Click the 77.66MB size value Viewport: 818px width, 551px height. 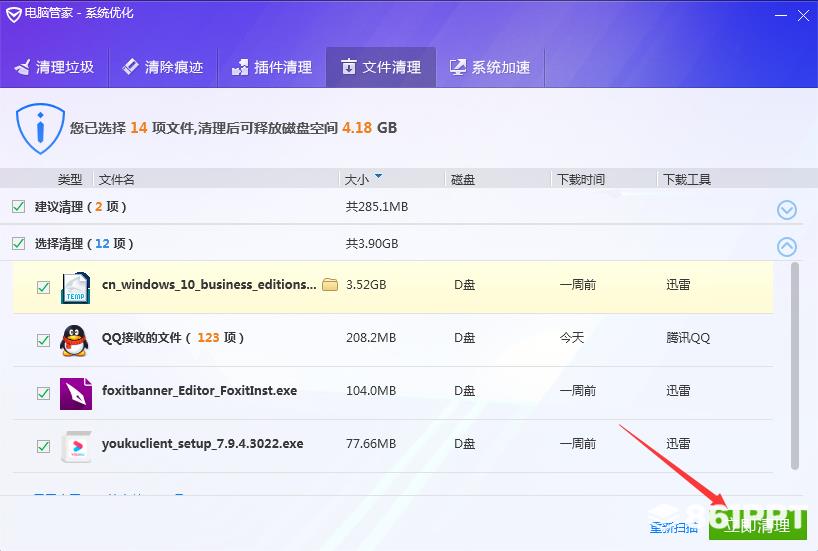point(371,444)
